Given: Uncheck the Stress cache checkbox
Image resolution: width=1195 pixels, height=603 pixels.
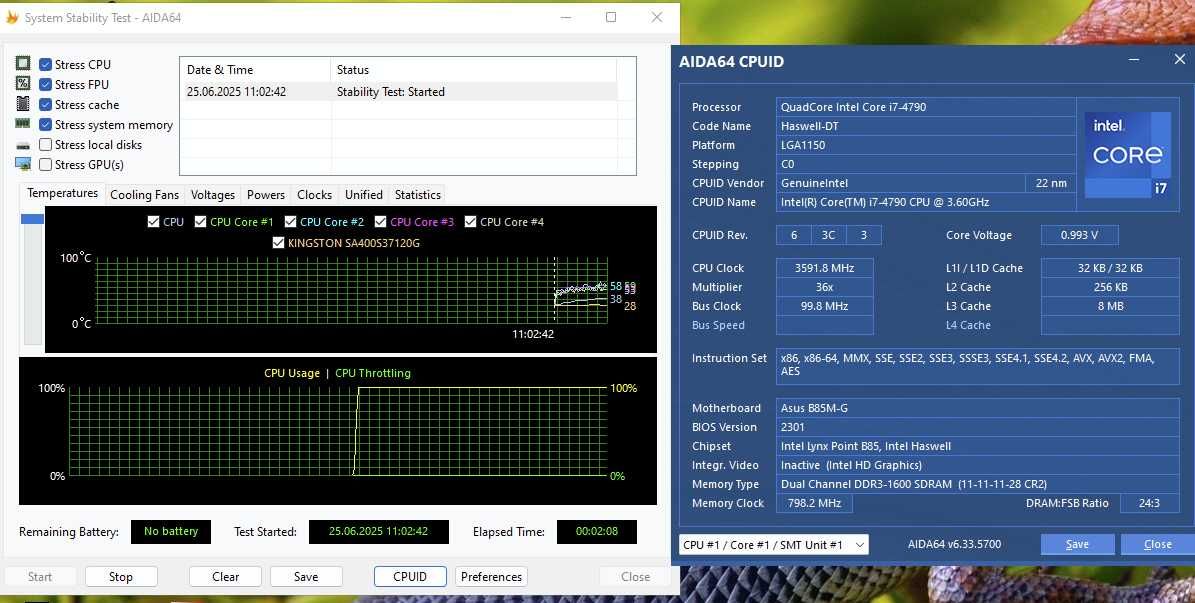Looking at the screenshot, I should pyautogui.click(x=46, y=104).
